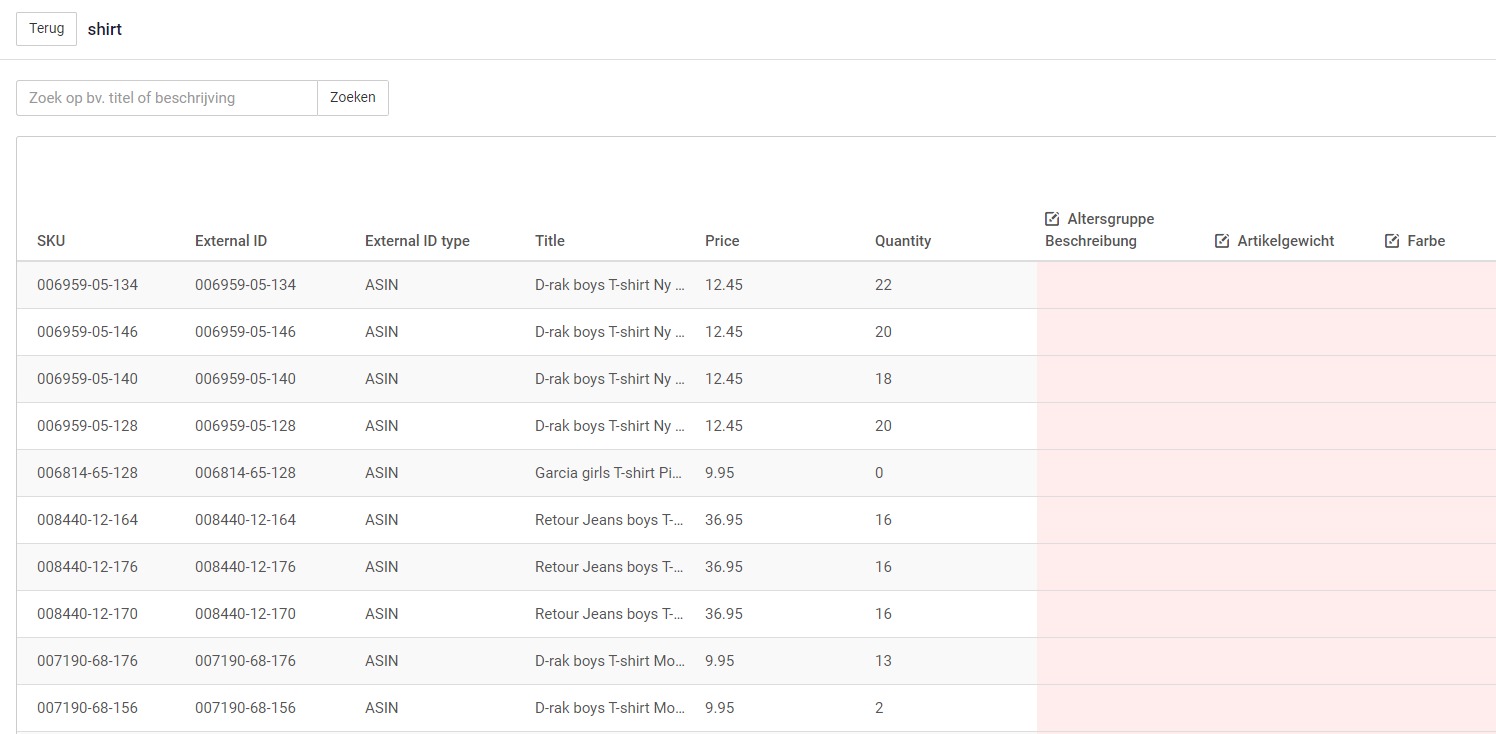This screenshot has width=1496, height=734.
Task: Click External ID 007190-68-176 cell
Action: click(x=245, y=661)
